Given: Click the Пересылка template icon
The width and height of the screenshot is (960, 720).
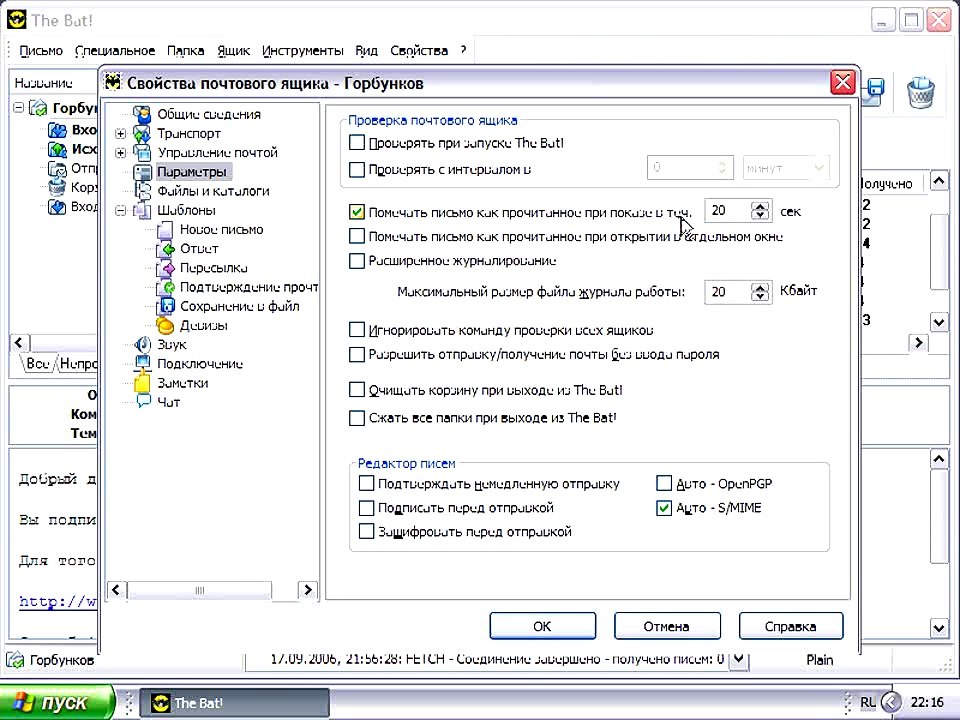Looking at the screenshot, I should [165, 268].
